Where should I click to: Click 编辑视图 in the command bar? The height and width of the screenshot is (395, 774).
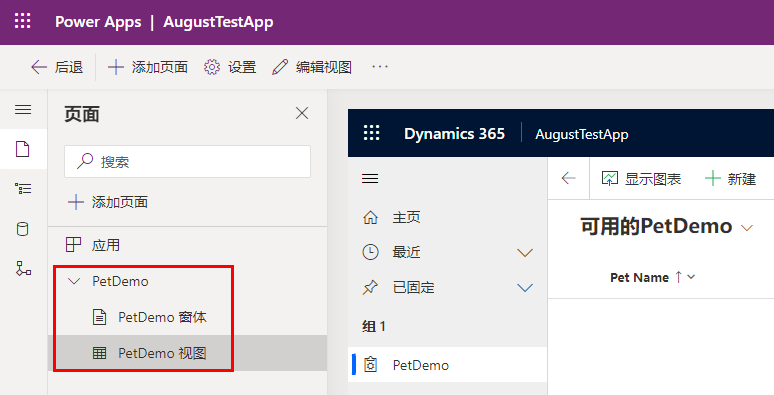click(312, 67)
